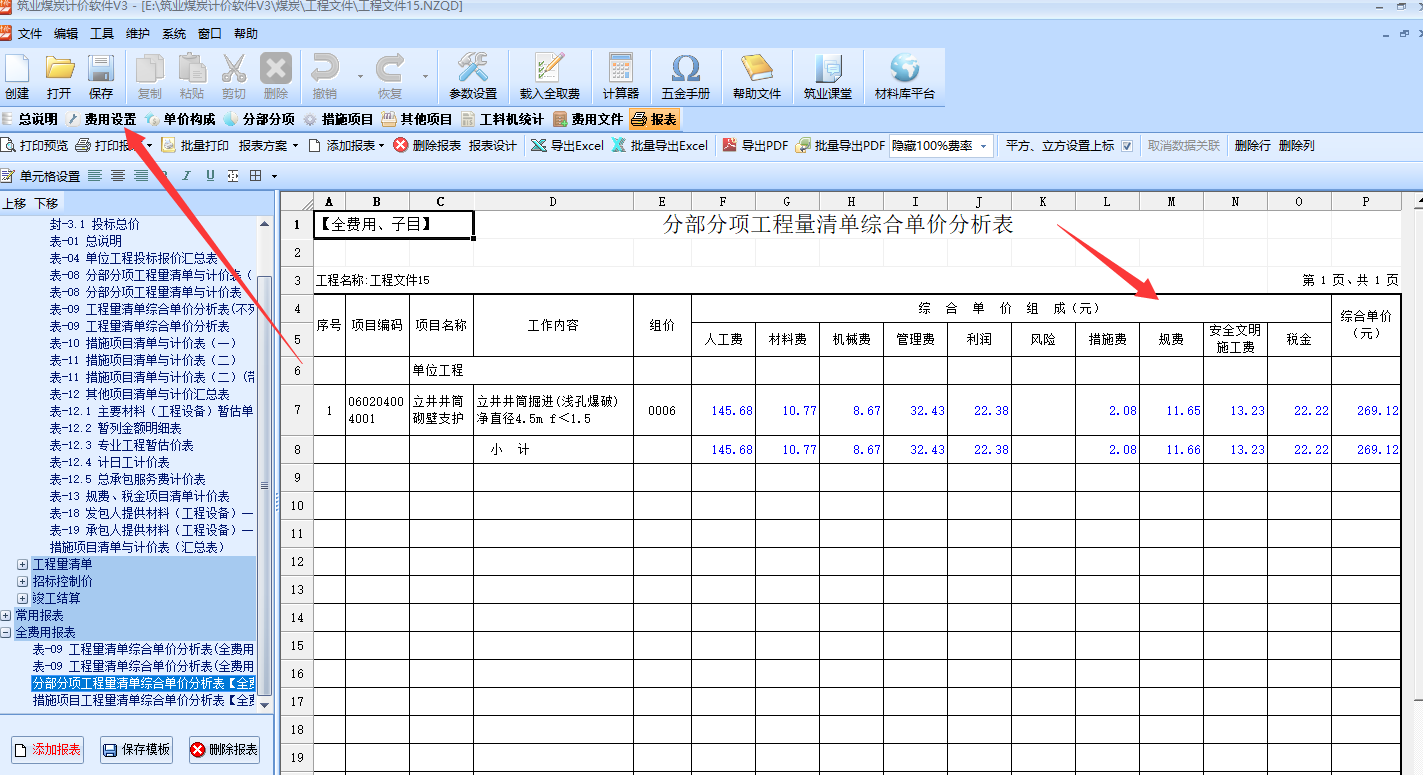
Task: Click the 恢复 redo icon
Action: coord(389,69)
